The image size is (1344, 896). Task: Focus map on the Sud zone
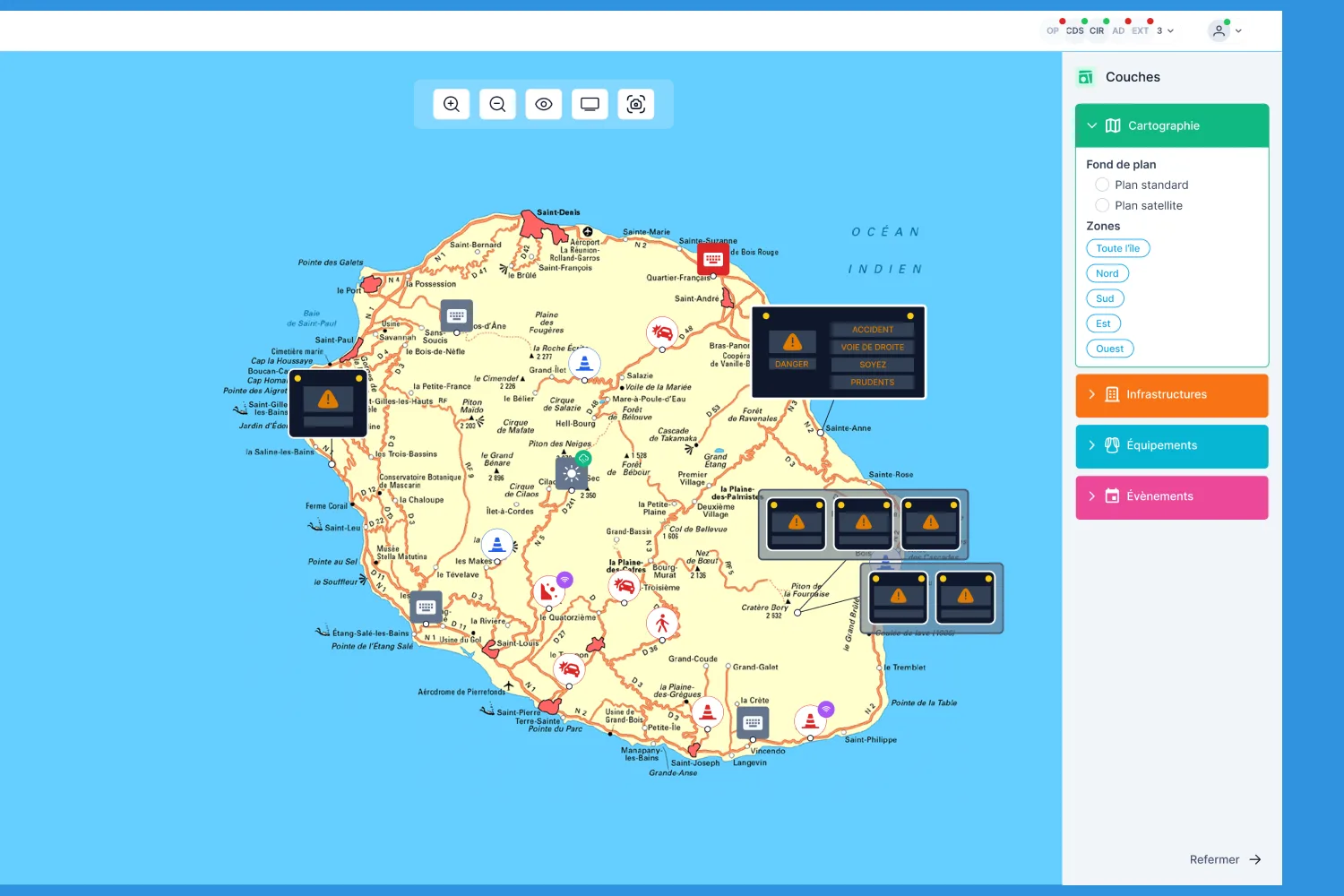tap(1105, 298)
